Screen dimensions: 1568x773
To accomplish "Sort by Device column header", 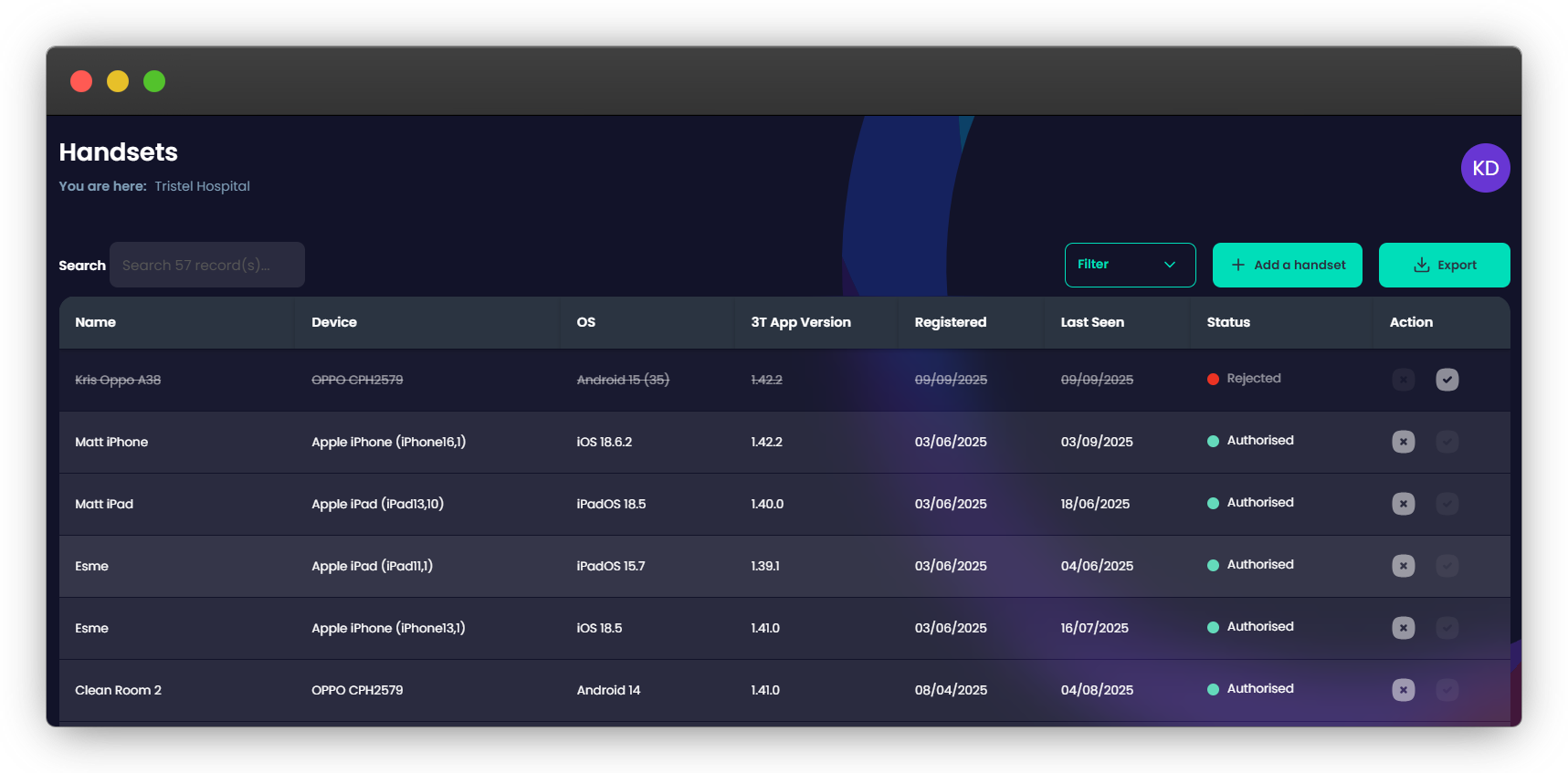I will (334, 322).
